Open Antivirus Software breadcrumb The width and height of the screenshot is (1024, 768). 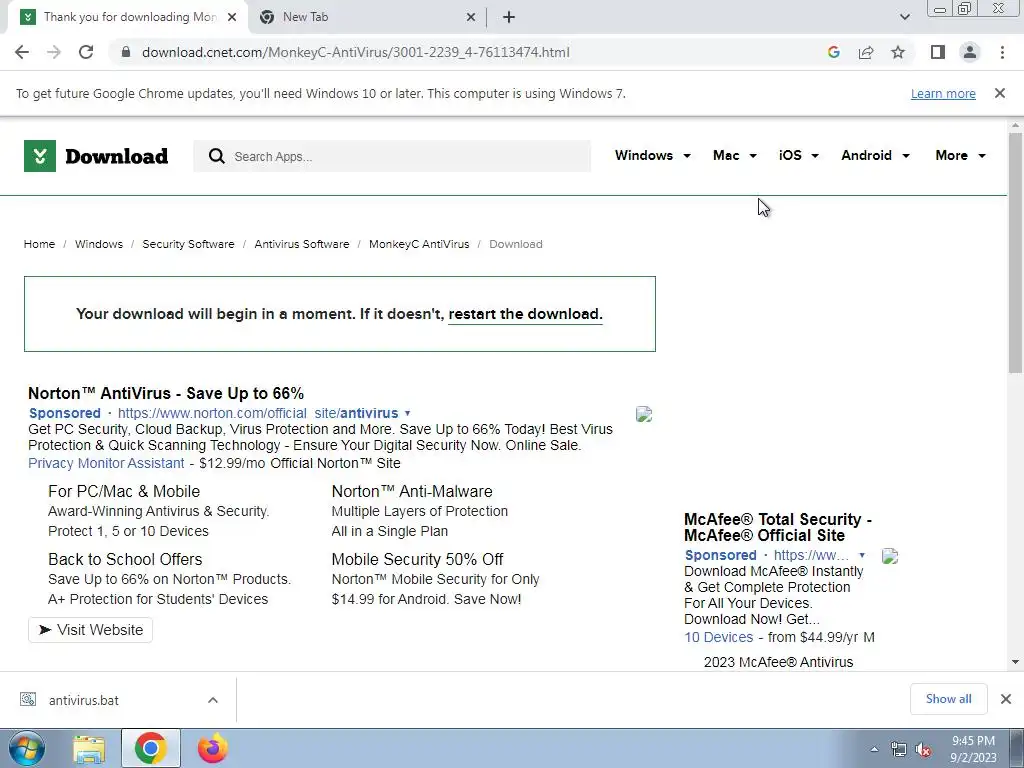tap(302, 244)
